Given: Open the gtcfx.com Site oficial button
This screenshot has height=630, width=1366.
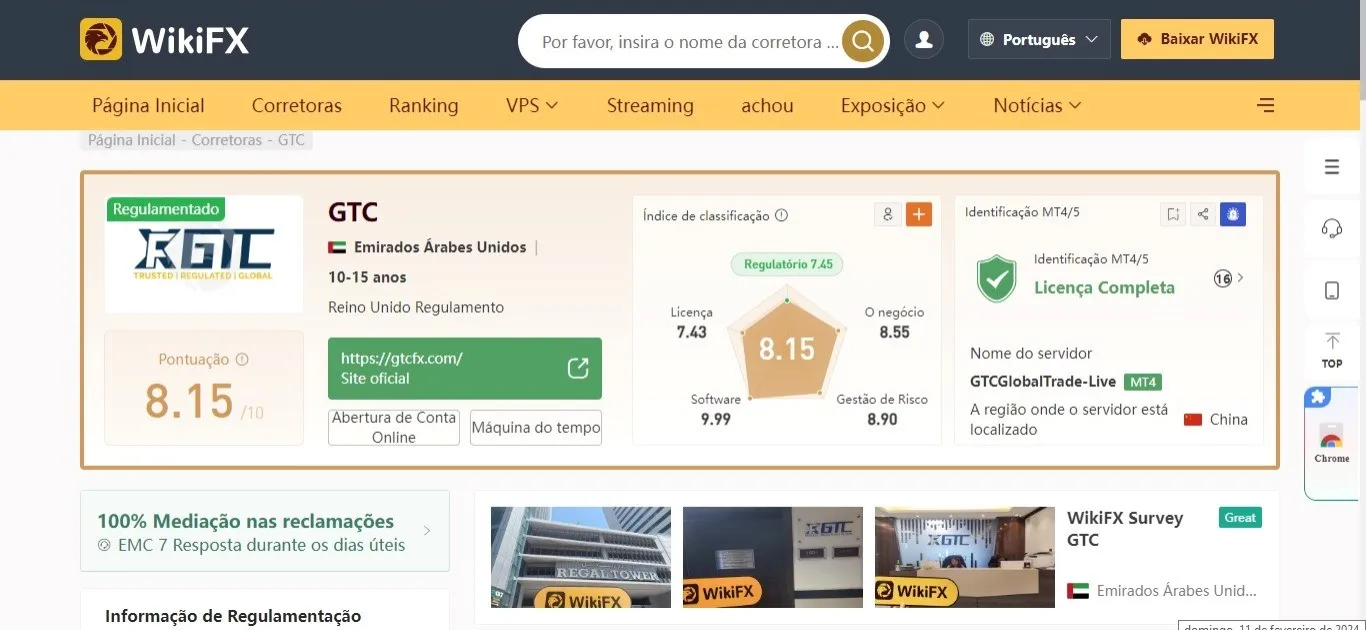Looking at the screenshot, I should pyautogui.click(x=465, y=368).
